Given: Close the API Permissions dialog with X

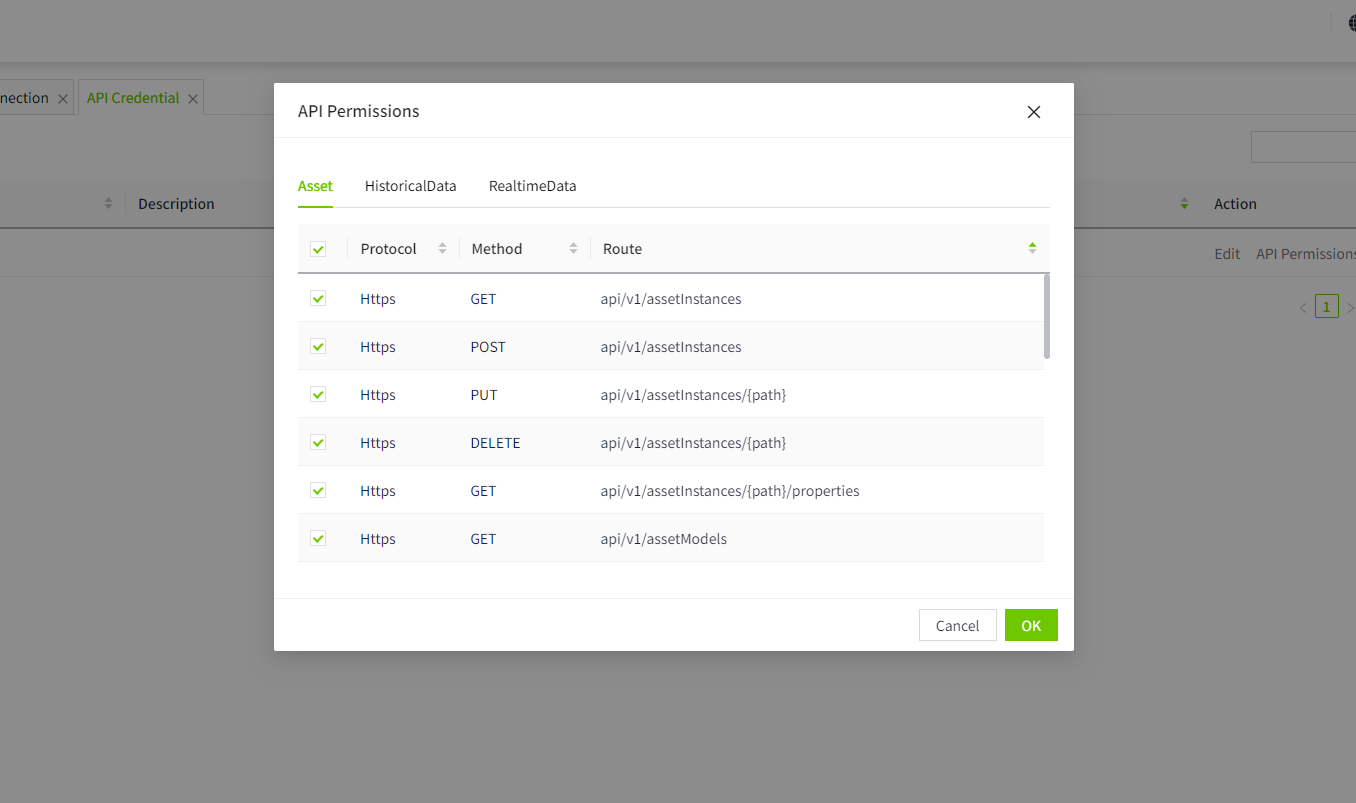Looking at the screenshot, I should click(x=1034, y=112).
